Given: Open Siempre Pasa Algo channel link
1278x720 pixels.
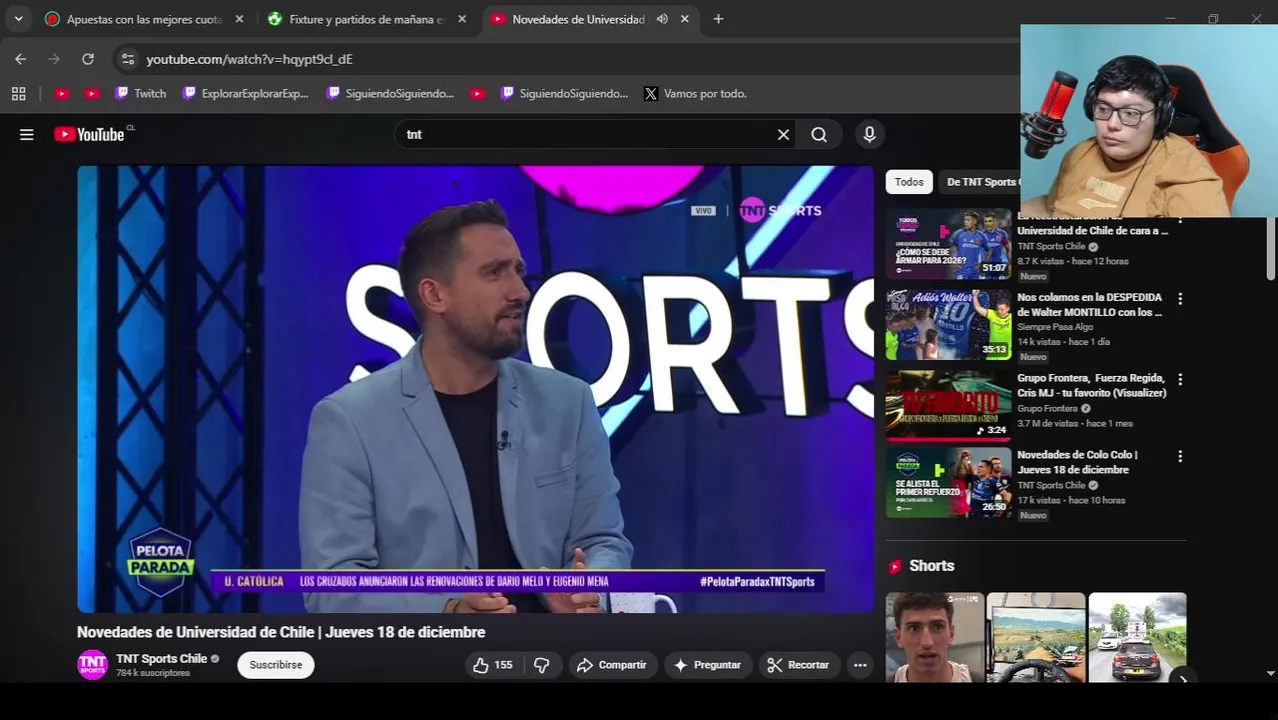Looking at the screenshot, I should [1055, 327].
